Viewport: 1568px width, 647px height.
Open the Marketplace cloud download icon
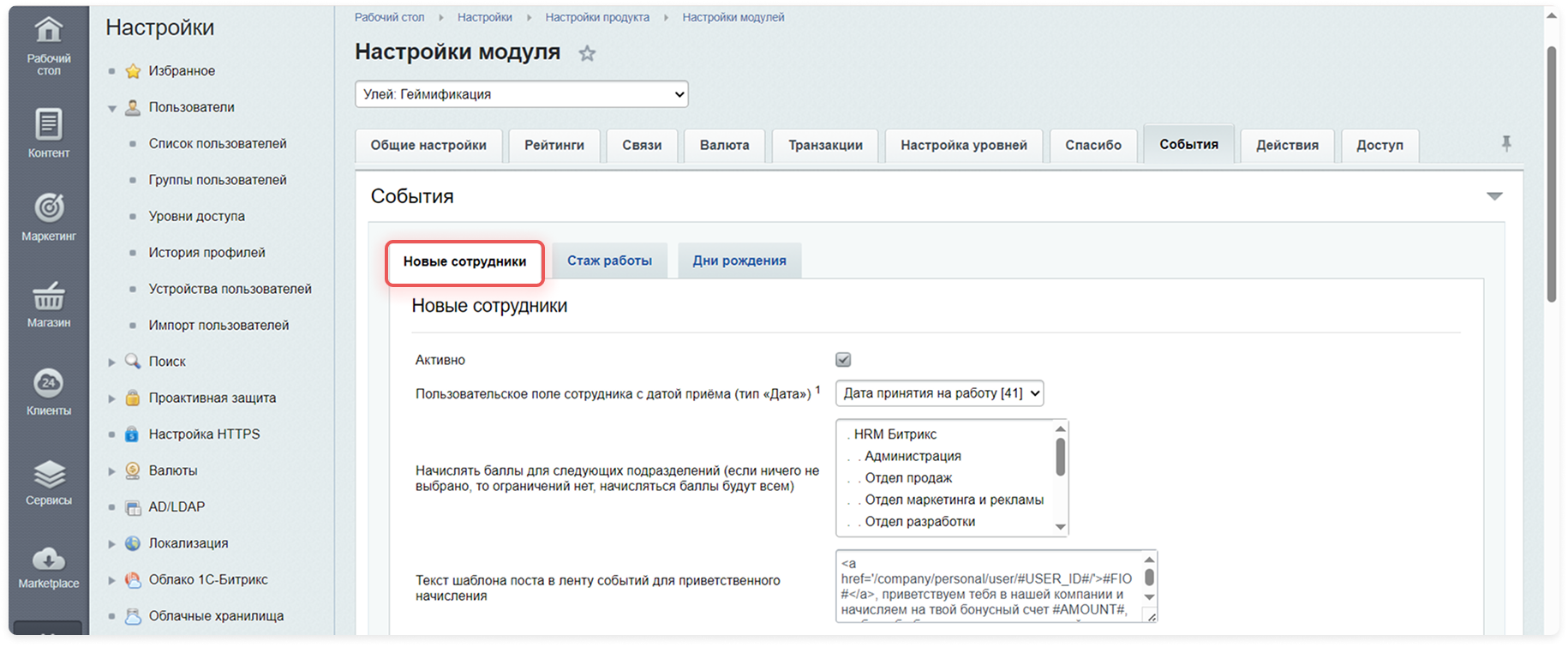(x=49, y=559)
